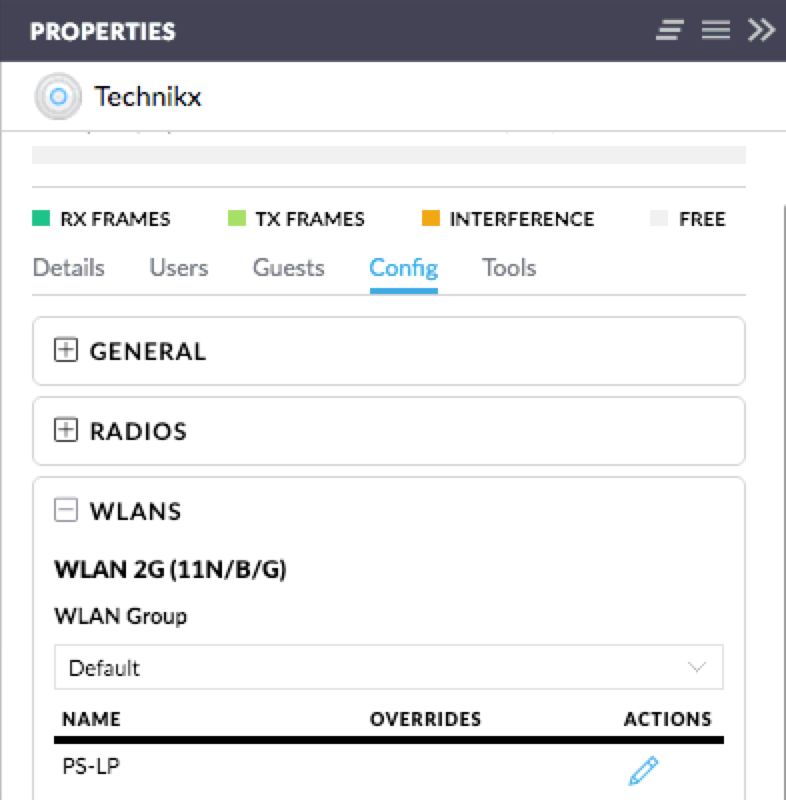Switch to the Details tab

point(68,268)
